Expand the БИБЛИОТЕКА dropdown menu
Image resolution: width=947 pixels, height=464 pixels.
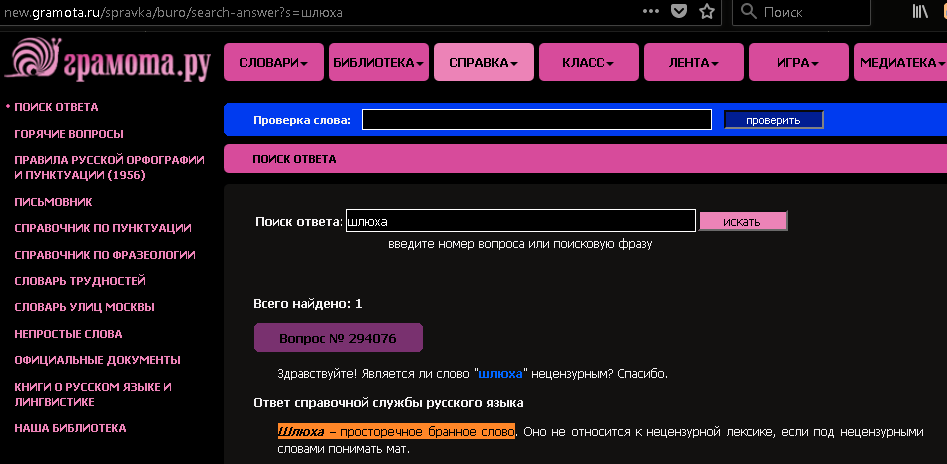coord(379,62)
